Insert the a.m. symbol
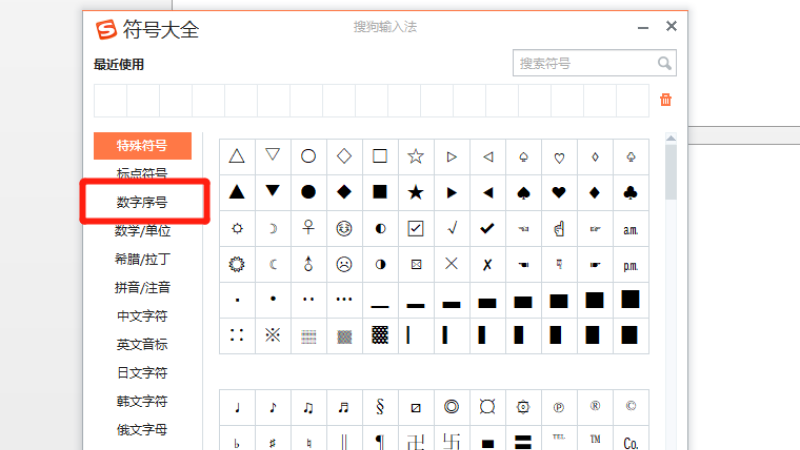This screenshot has width=800, height=450. pos(631,229)
